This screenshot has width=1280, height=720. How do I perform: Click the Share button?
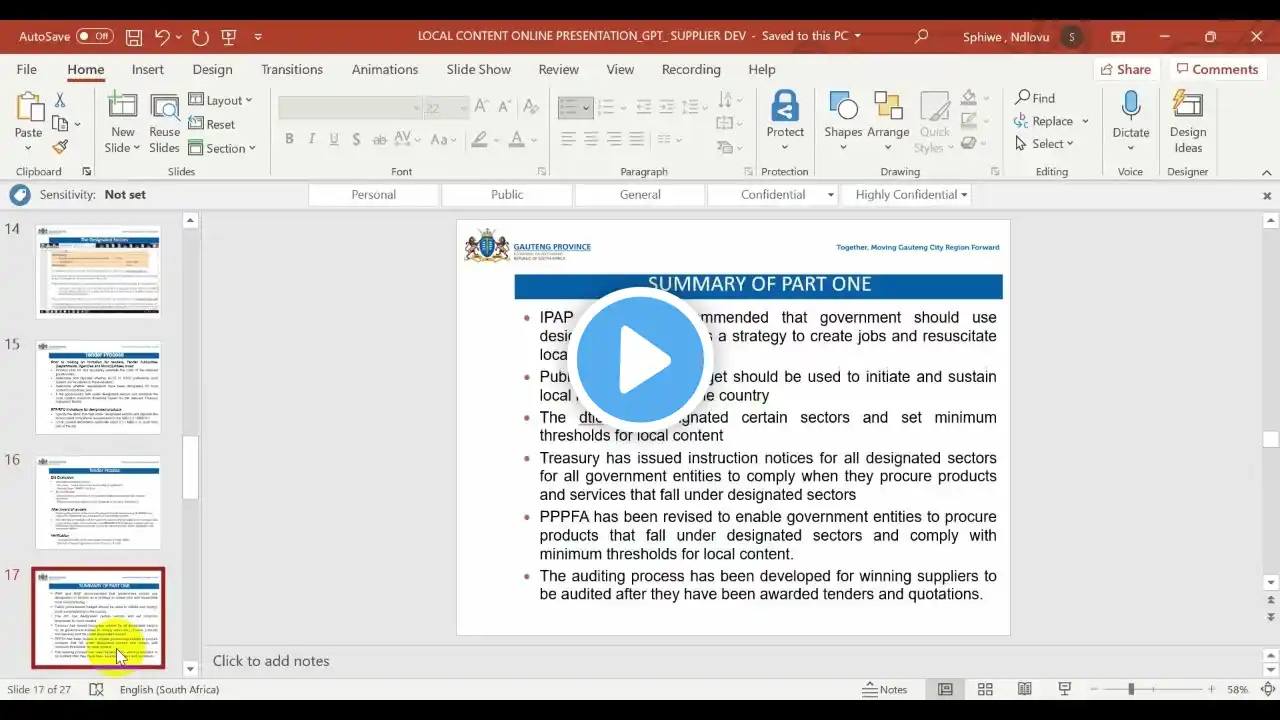tap(1124, 69)
